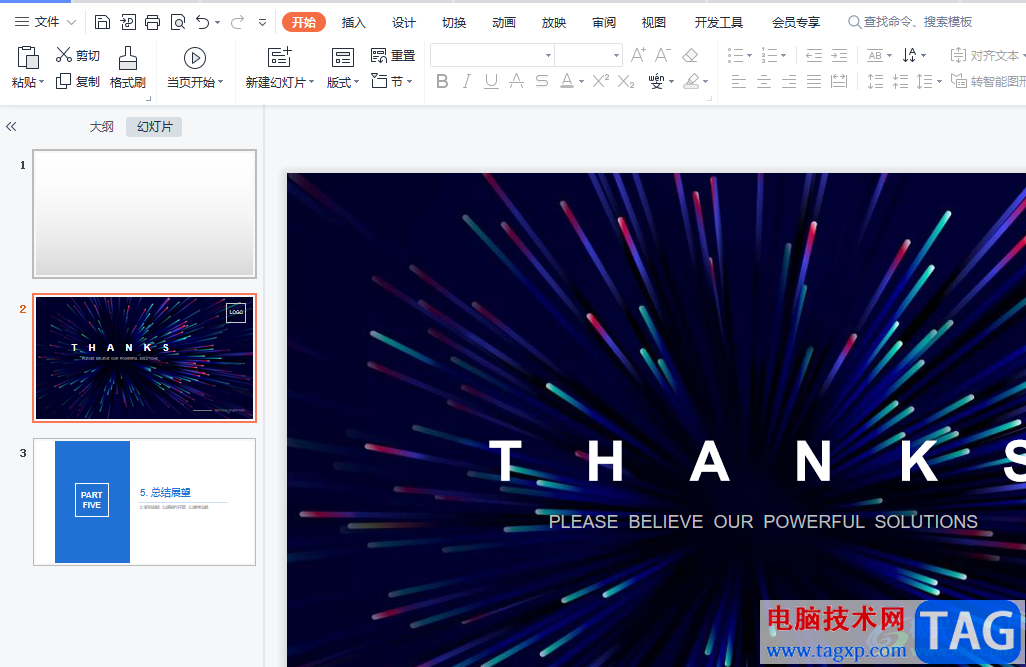Toggle Underline formatting

pyautogui.click(x=491, y=81)
